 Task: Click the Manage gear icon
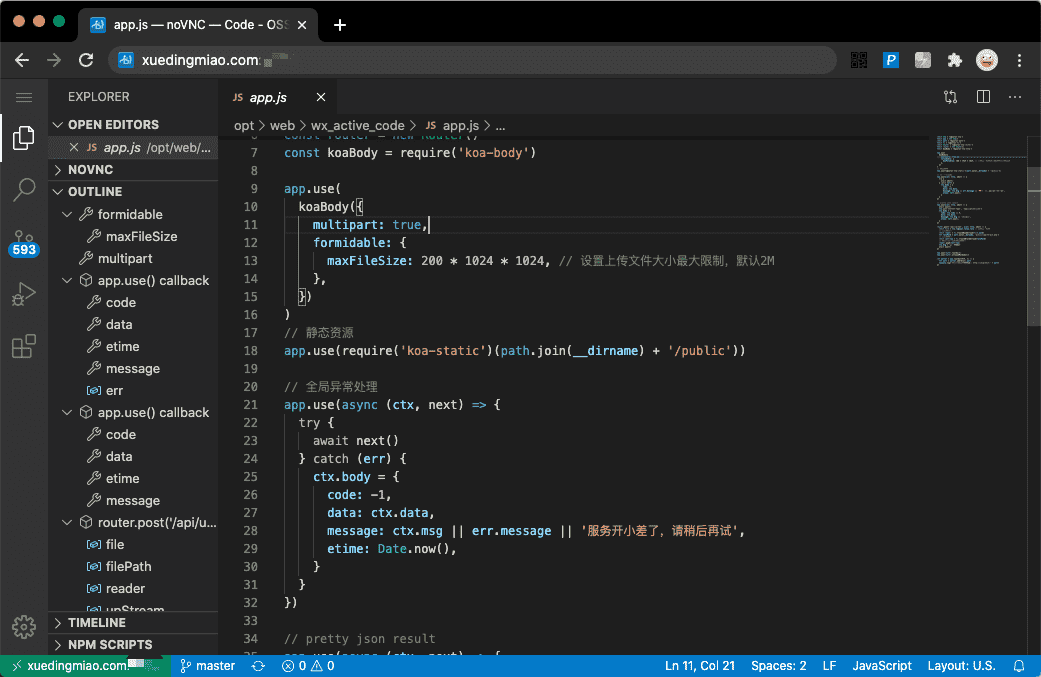[24, 627]
